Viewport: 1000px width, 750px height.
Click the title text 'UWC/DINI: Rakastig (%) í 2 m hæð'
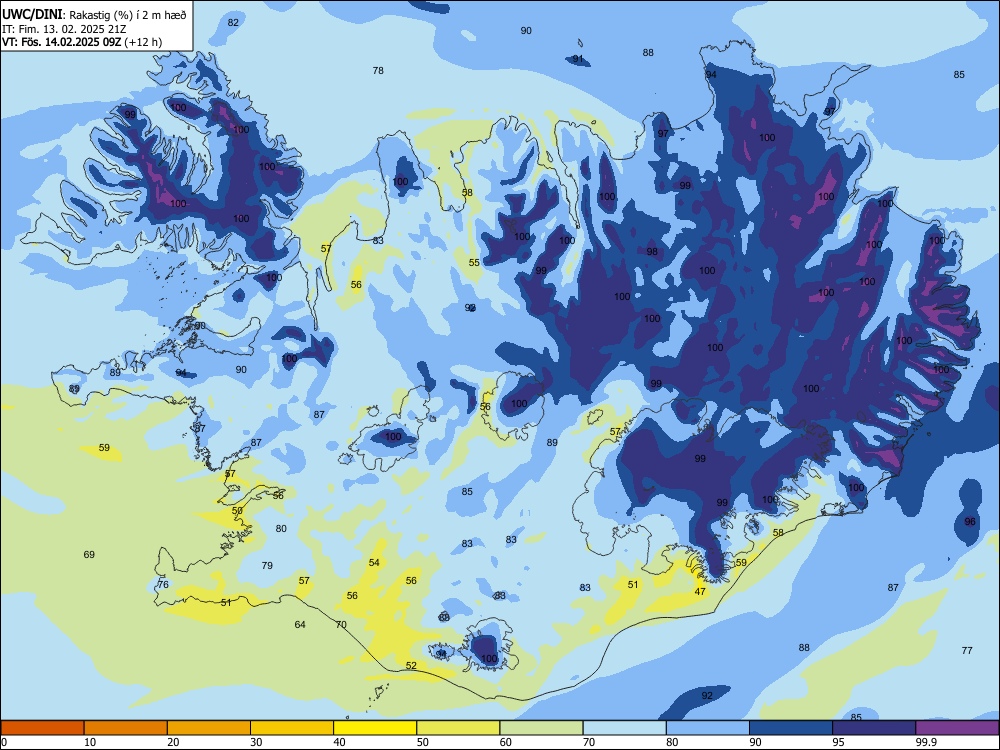[94, 14]
